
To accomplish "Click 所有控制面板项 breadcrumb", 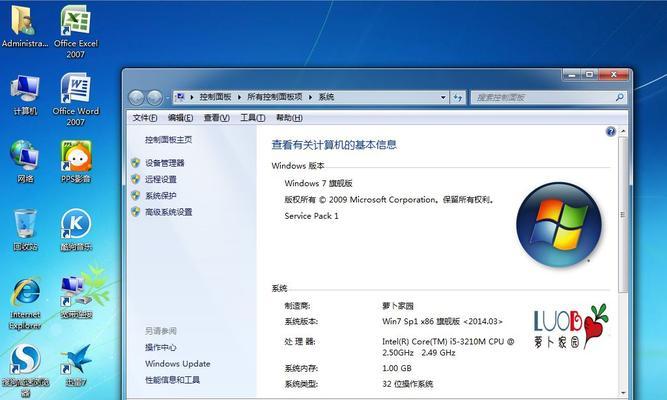I will click(x=274, y=97).
